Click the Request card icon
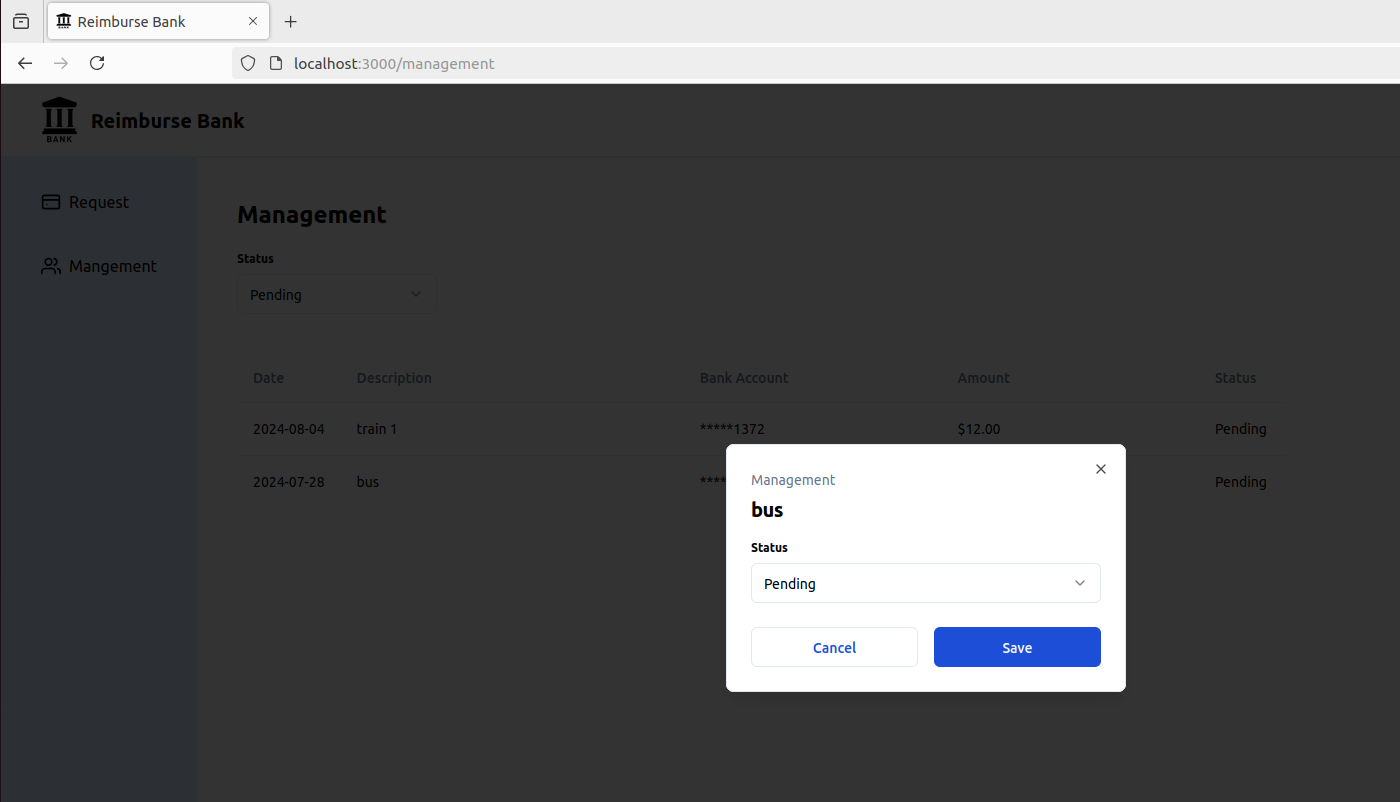The width and height of the screenshot is (1400, 802). (x=51, y=202)
